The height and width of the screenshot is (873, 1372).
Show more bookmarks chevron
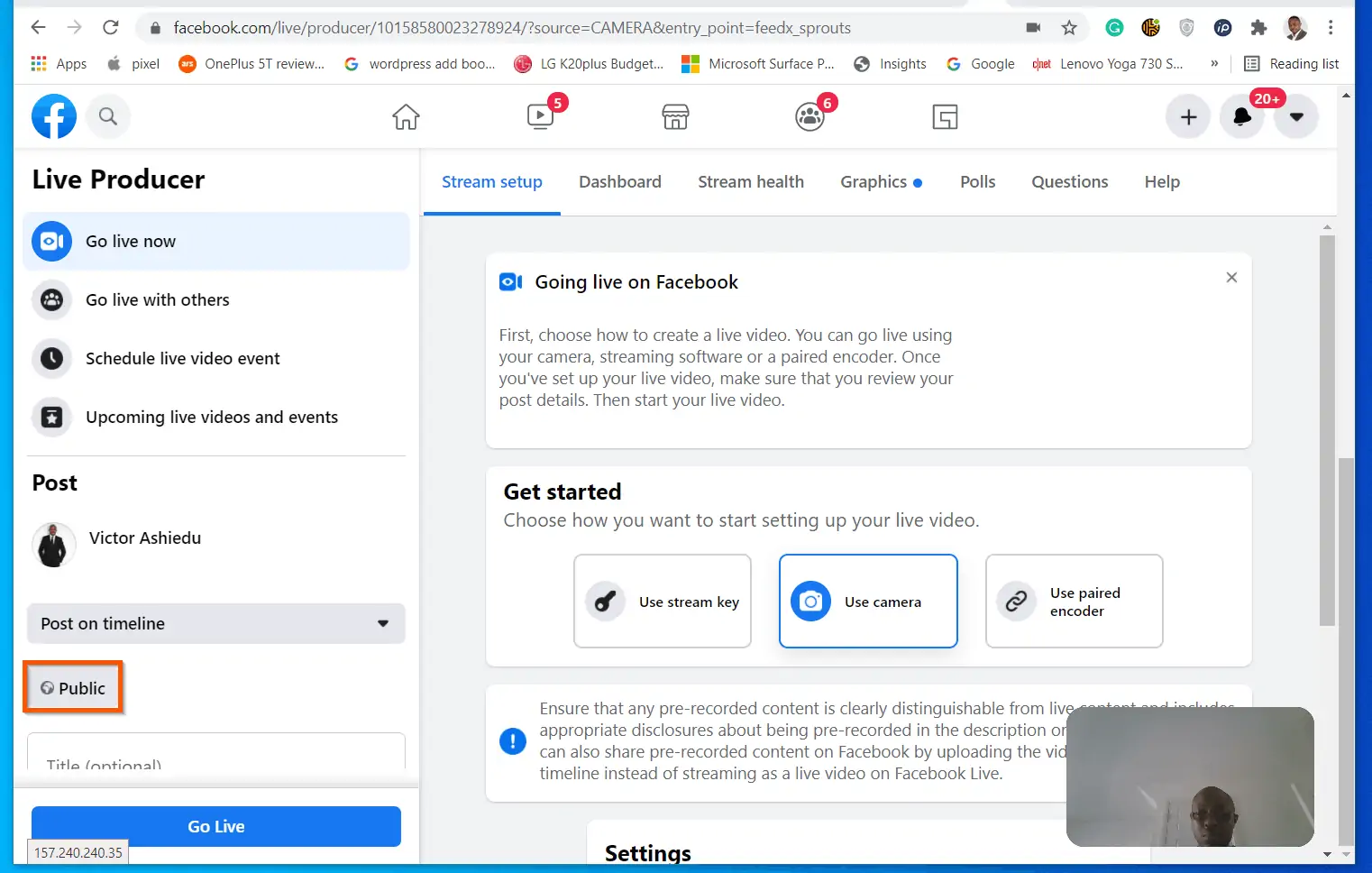[1214, 64]
